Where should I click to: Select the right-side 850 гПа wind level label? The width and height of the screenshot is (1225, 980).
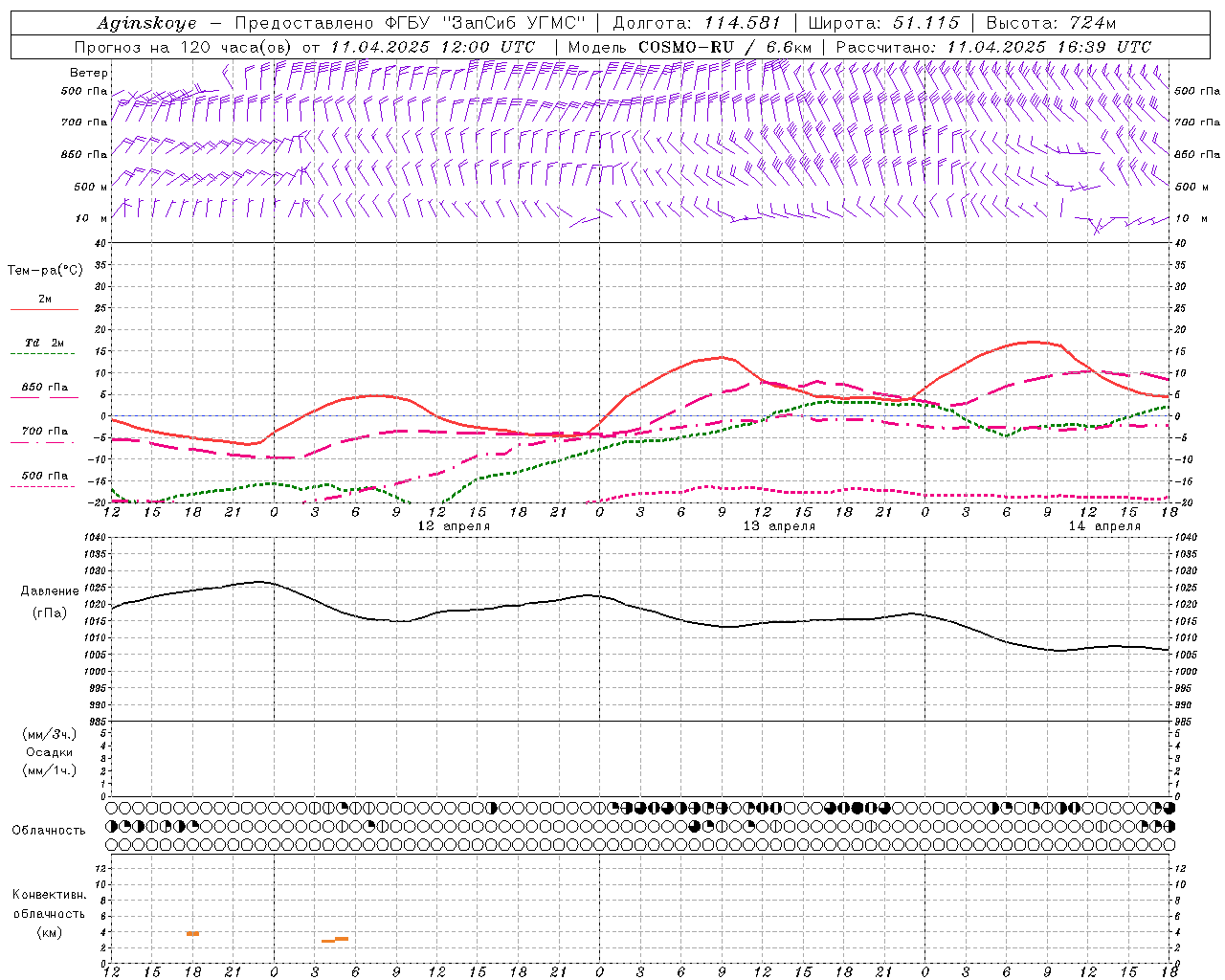1197,154
